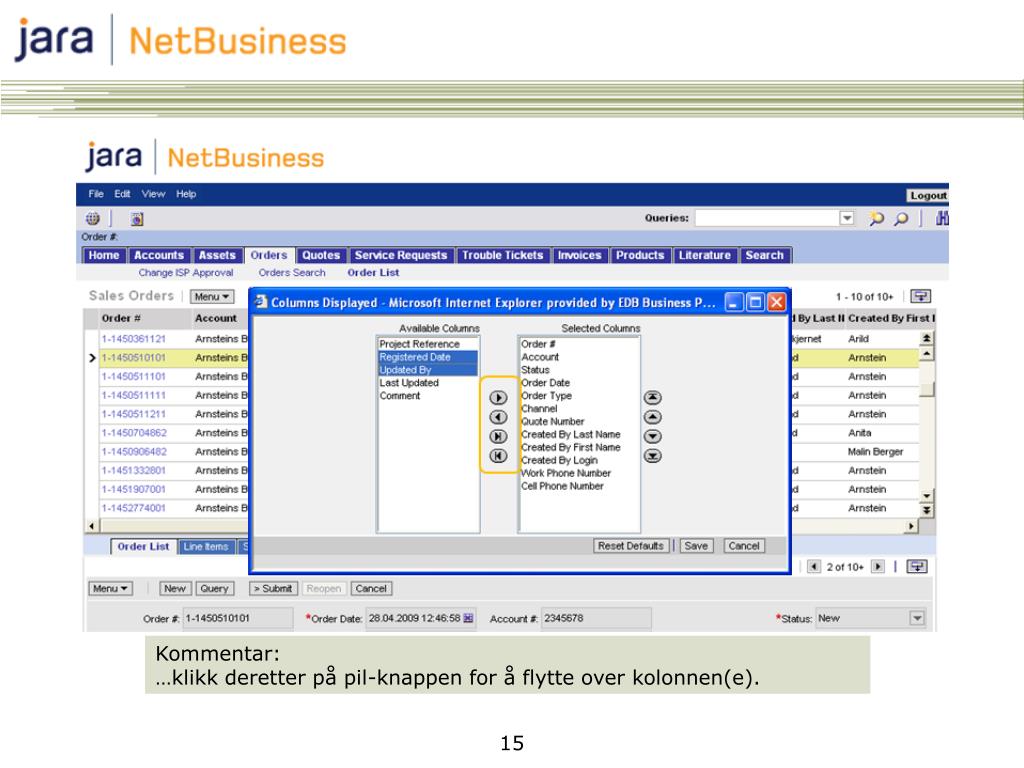Switch to the Home tab
This screenshot has height=768, width=1024.
pyautogui.click(x=104, y=255)
